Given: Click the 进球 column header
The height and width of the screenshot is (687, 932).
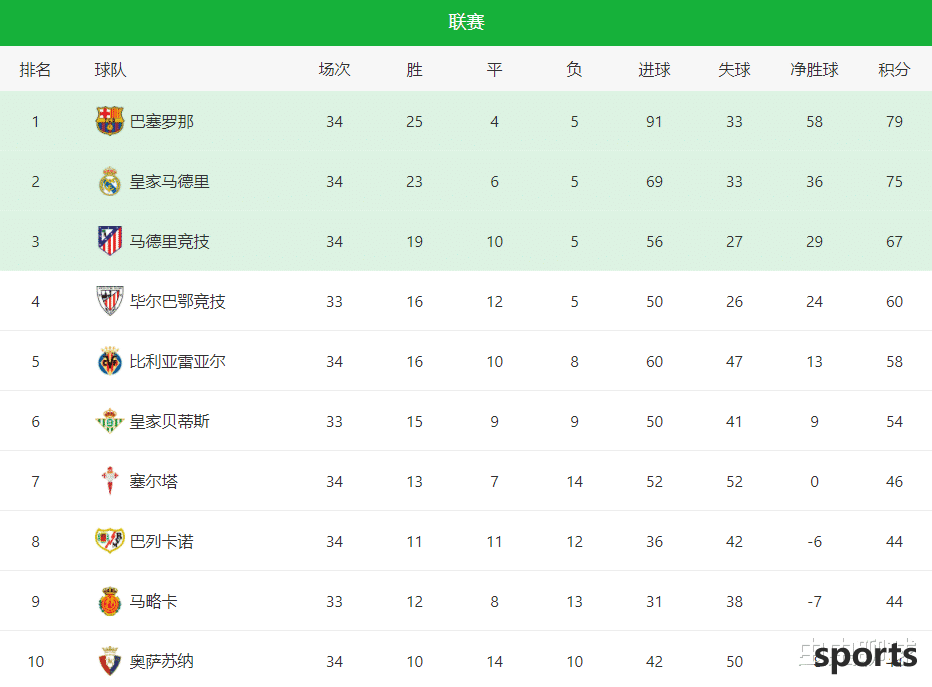Looking at the screenshot, I should [654, 70].
